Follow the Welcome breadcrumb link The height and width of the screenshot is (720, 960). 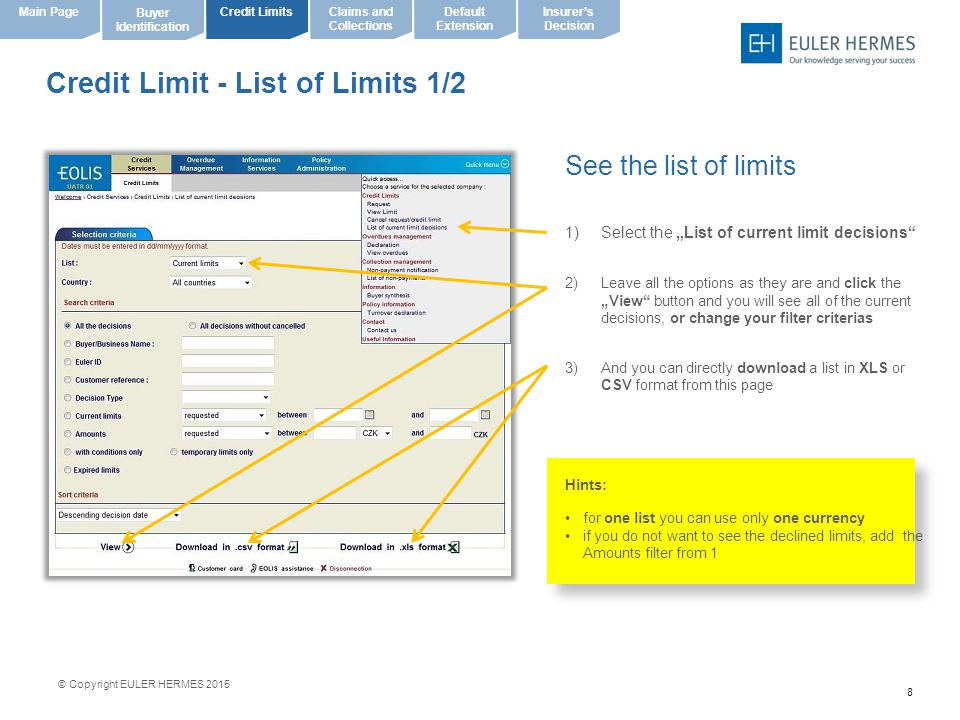(x=68, y=197)
